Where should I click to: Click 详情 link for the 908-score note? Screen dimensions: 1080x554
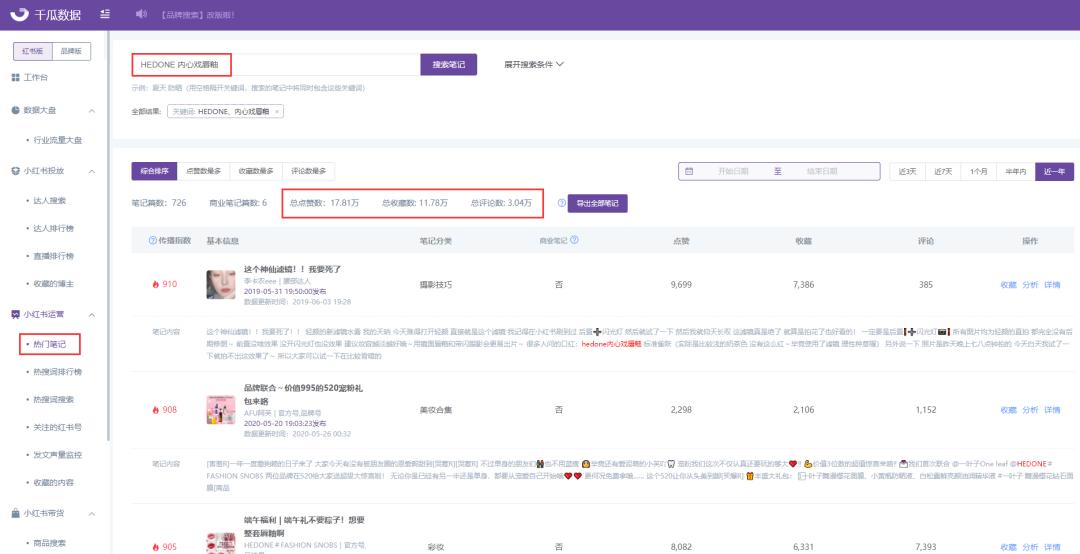[1052, 410]
